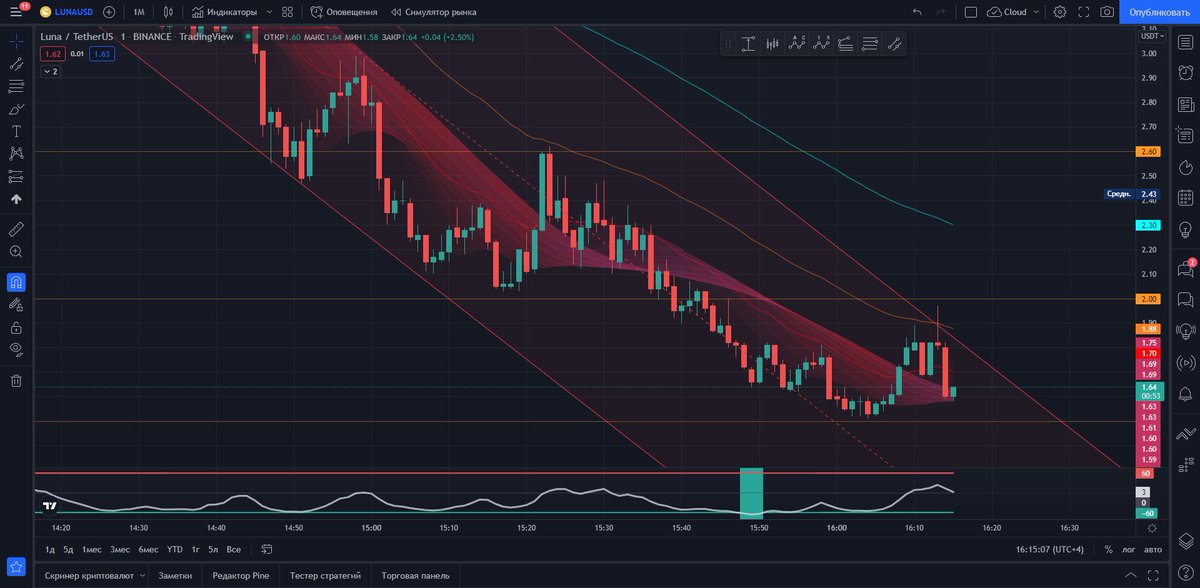Select the trend line drawing tool
Viewport: 1200px width, 588px height.
[16, 64]
